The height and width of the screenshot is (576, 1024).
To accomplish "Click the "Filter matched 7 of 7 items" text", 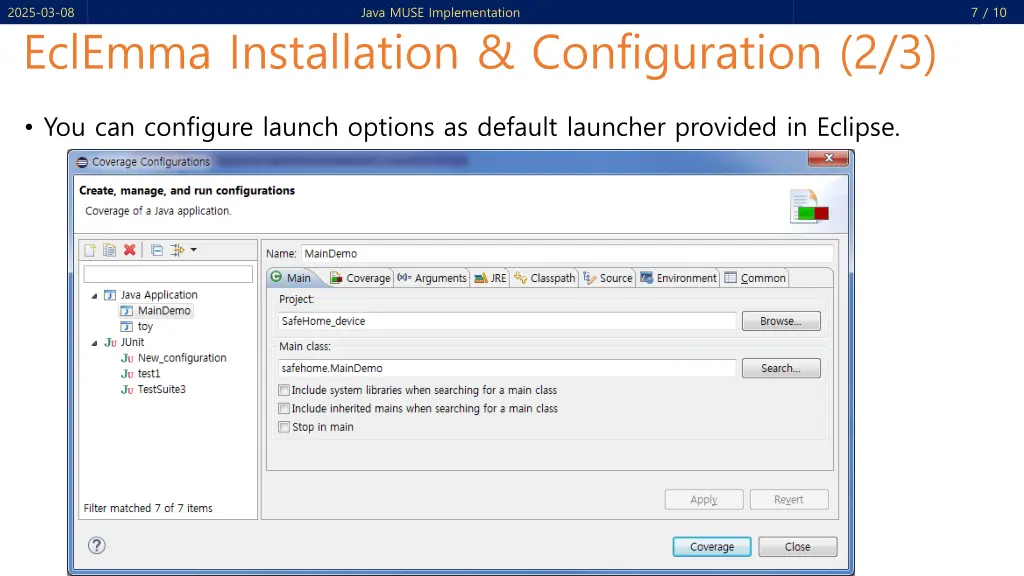I will click(148, 508).
